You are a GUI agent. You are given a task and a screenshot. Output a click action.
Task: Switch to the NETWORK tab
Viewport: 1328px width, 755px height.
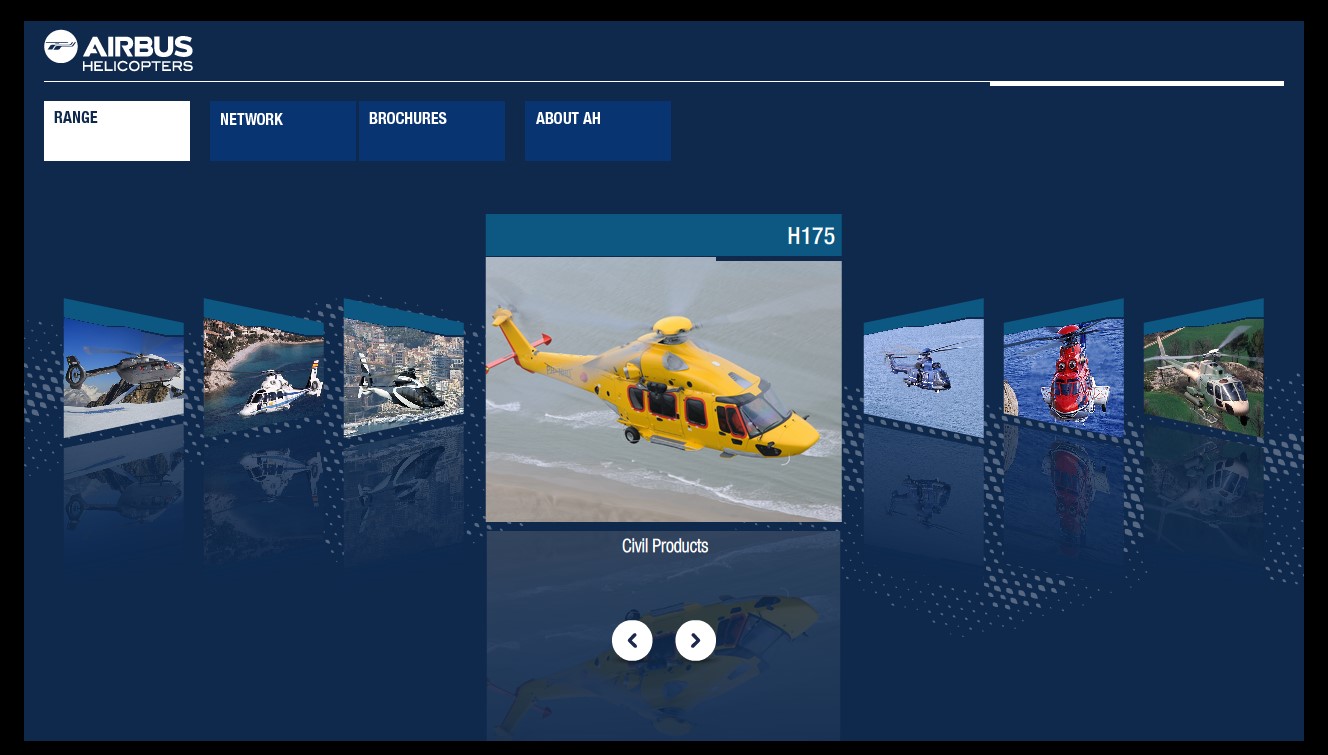[283, 131]
